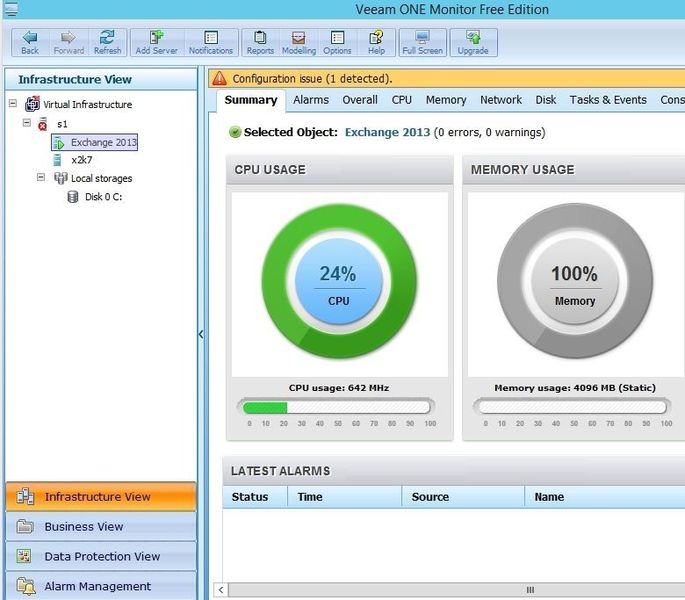Click the Local storages icon
This screenshot has width=685, height=600.
60,178
